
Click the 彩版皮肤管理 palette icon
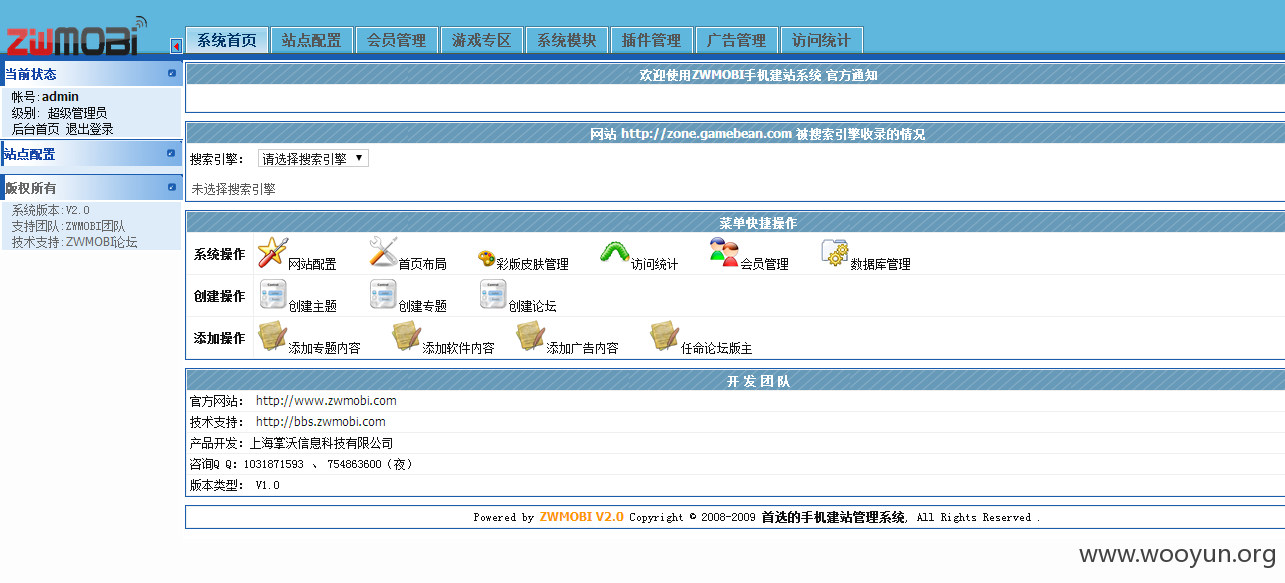point(487,259)
